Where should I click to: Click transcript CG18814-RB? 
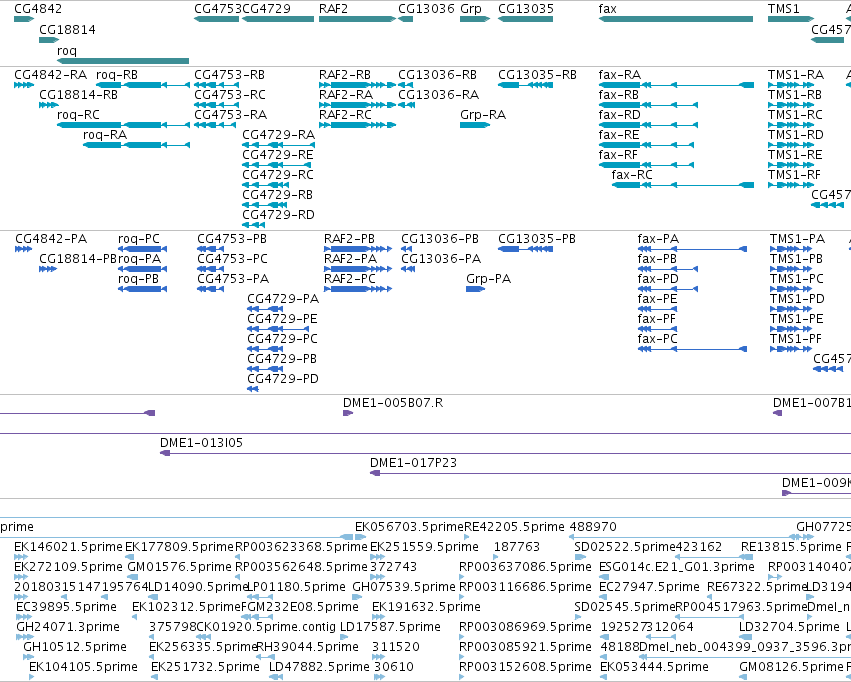coord(49,105)
